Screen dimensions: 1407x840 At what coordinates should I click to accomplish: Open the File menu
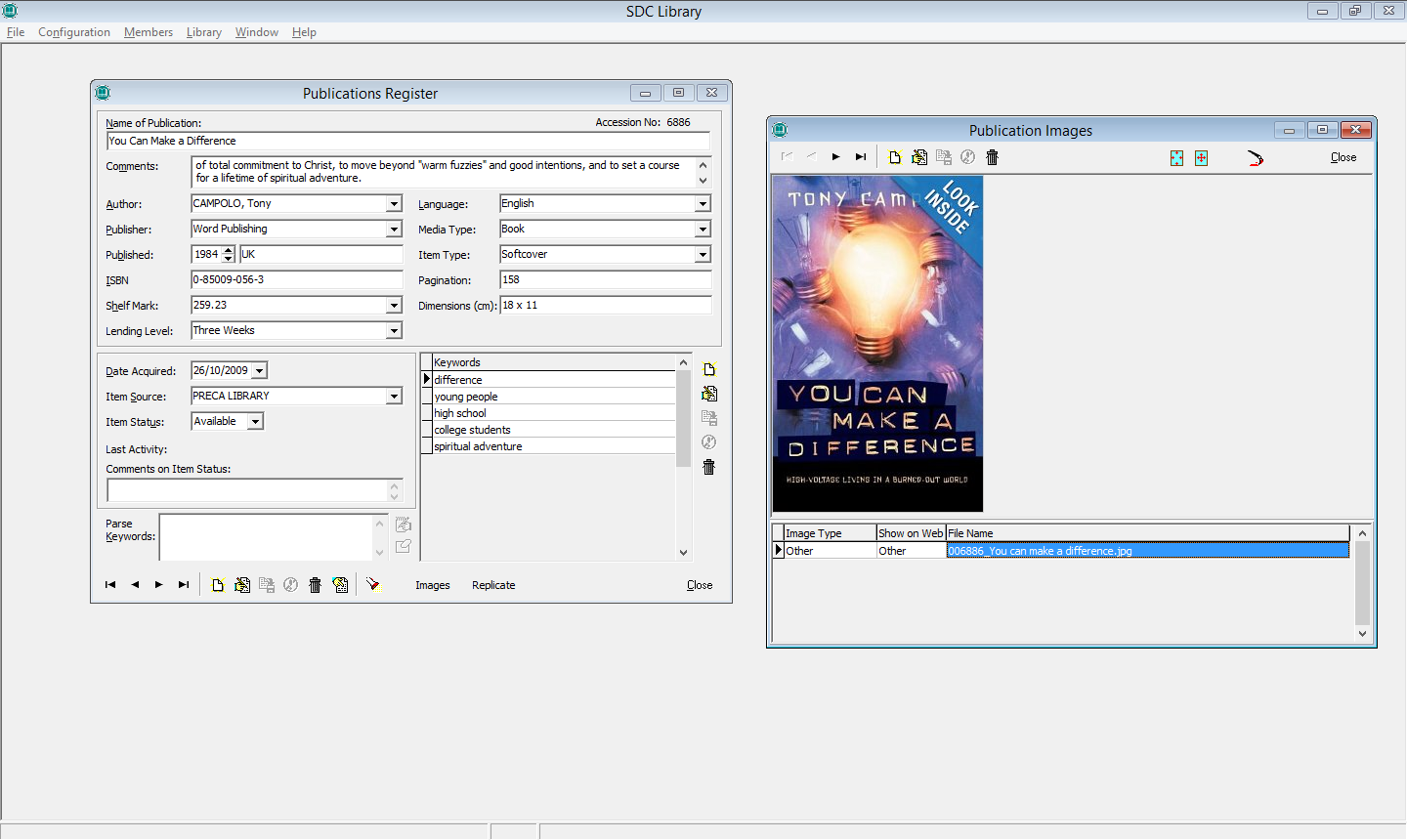[x=16, y=32]
